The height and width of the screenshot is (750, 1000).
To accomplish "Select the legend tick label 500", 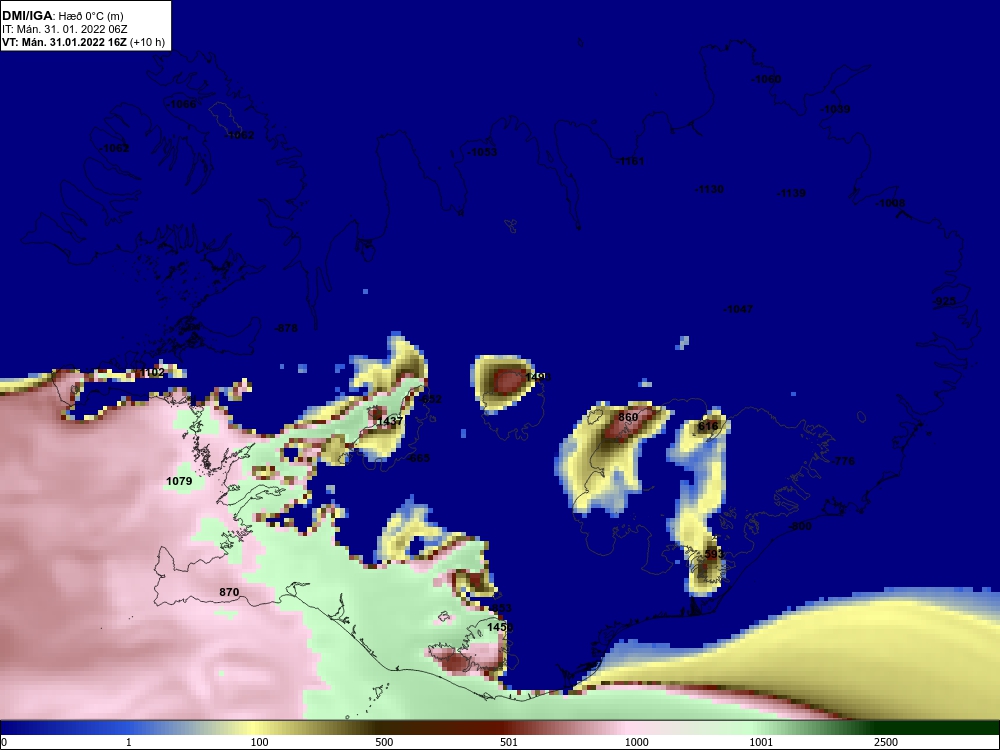I will pos(384,742).
